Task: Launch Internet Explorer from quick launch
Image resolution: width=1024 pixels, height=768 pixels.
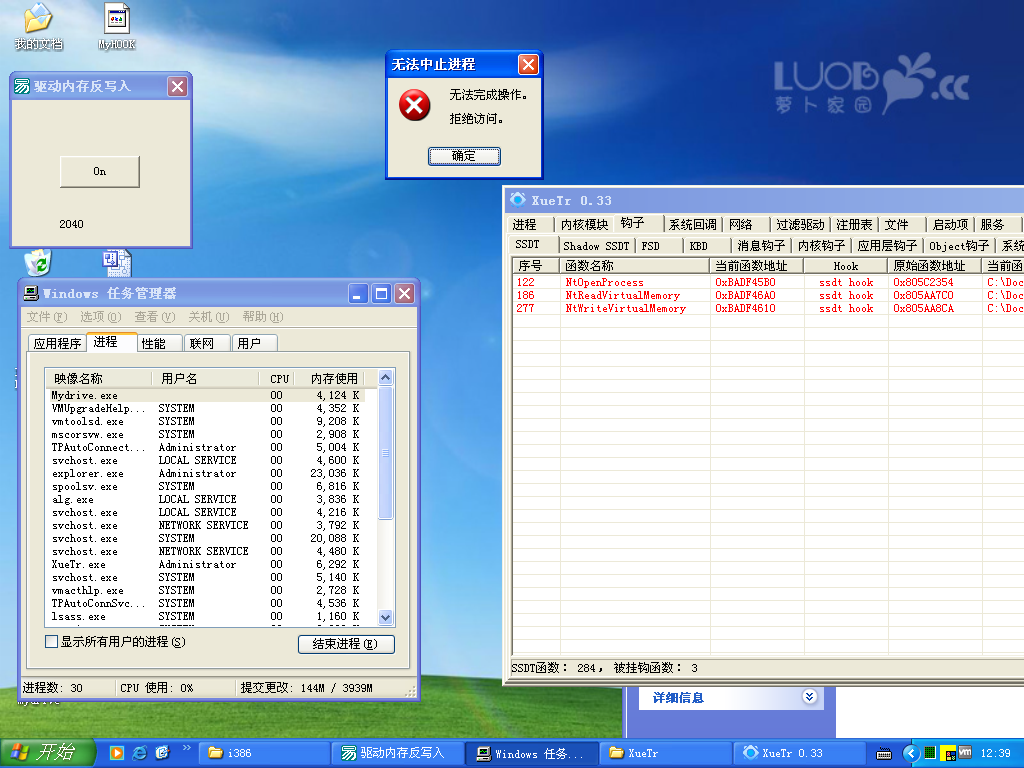Action: (x=140, y=752)
